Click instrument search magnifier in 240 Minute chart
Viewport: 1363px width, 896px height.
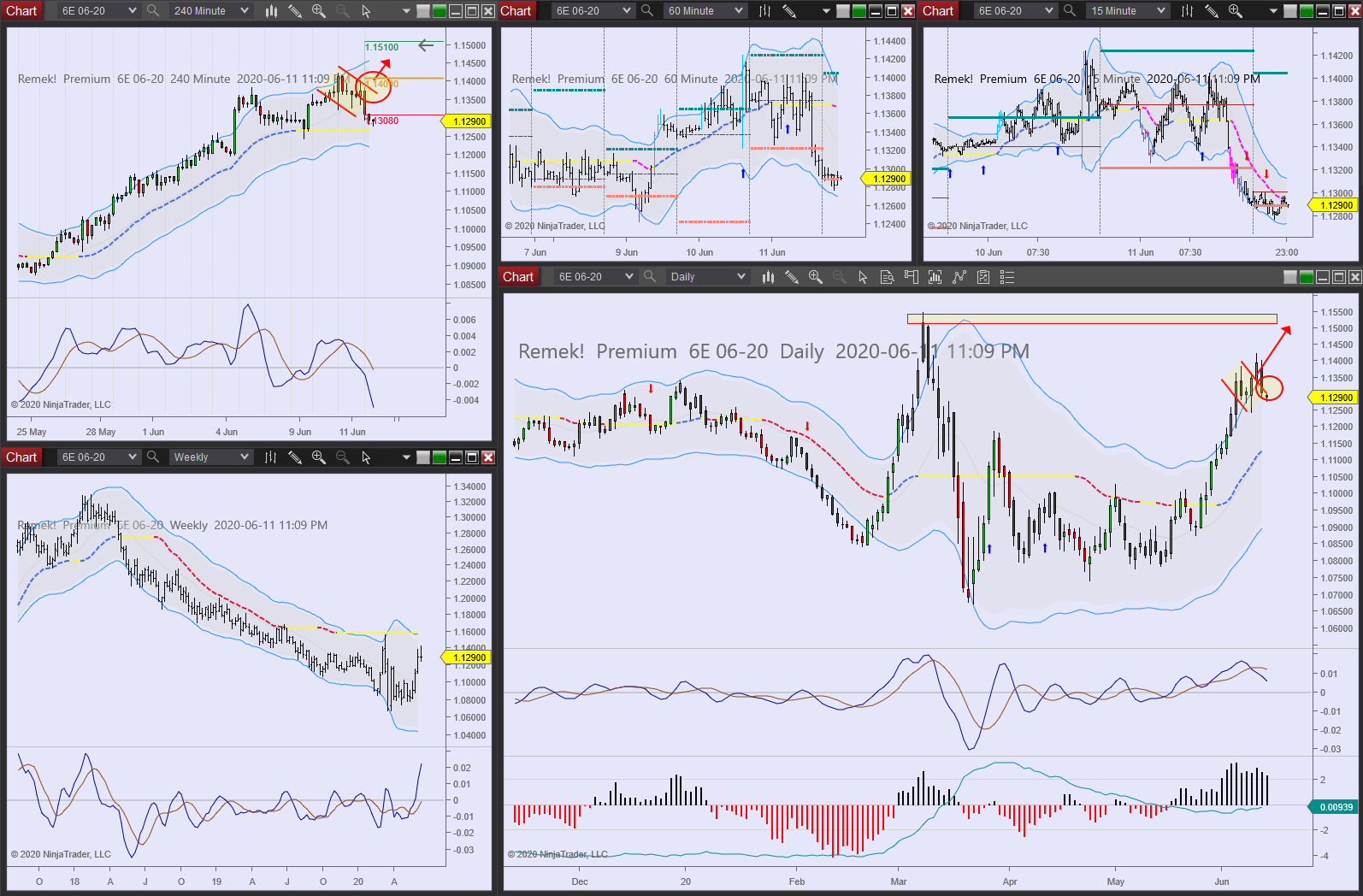coord(153,10)
